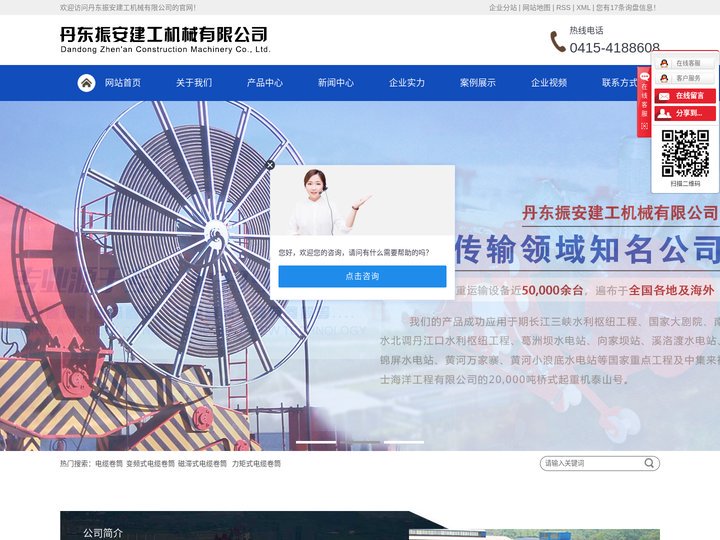This screenshot has width=720, height=540.
Task: Focus the 请输入关键词 search field
Action: tap(592, 463)
